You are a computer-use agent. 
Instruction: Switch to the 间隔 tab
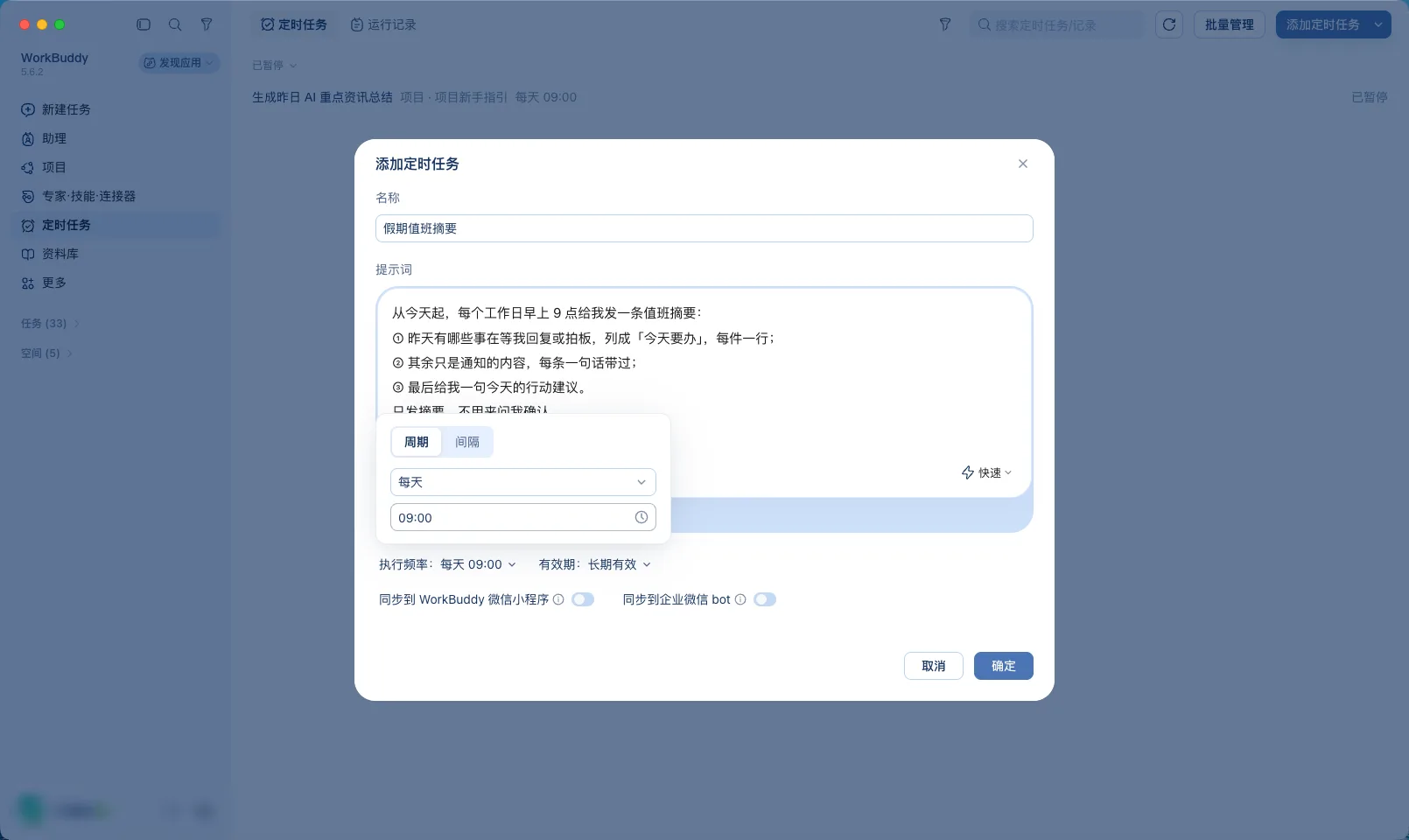pyautogui.click(x=467, y=442)
